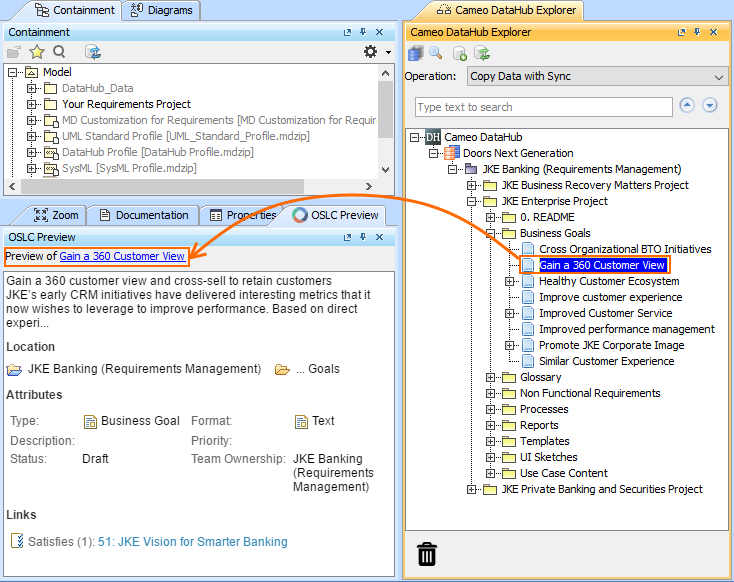The image size is (734, 582).
Task: Expand JKE Private Banking and Securities Project
Action: [x=471, y=489]
